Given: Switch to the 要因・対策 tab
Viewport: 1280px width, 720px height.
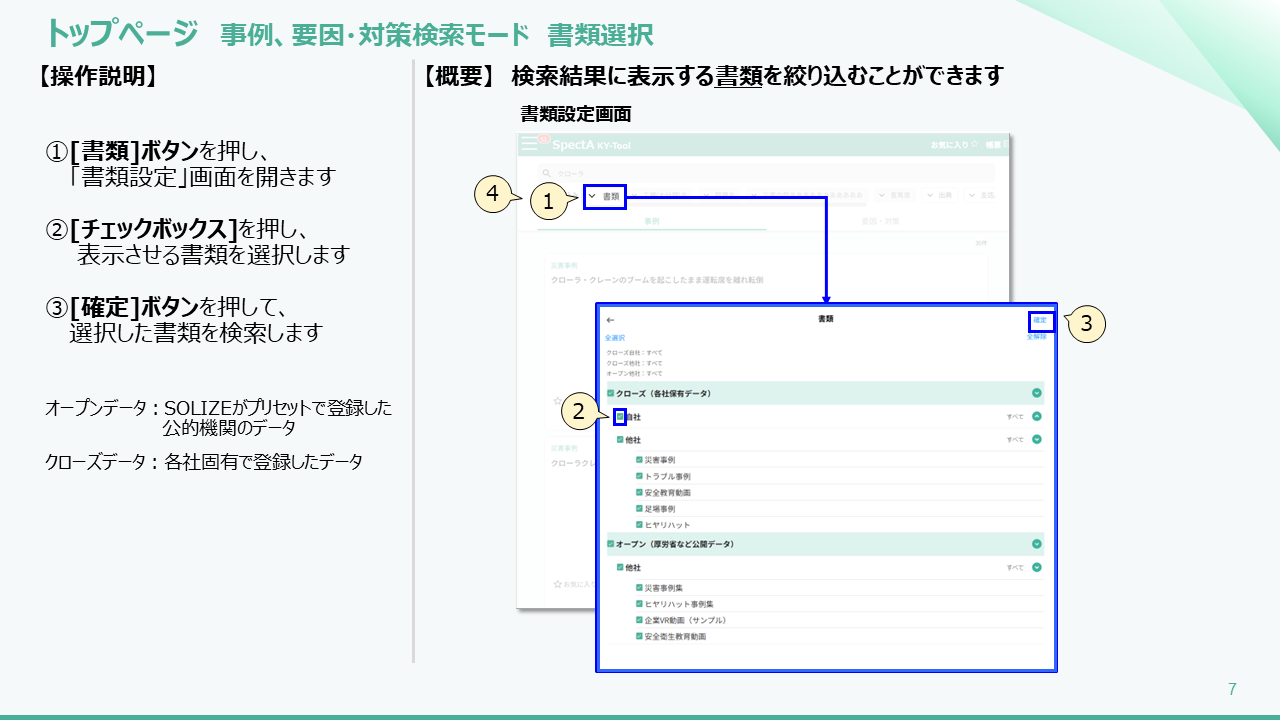Looking at the screenshot, I should tap(880, 220).
